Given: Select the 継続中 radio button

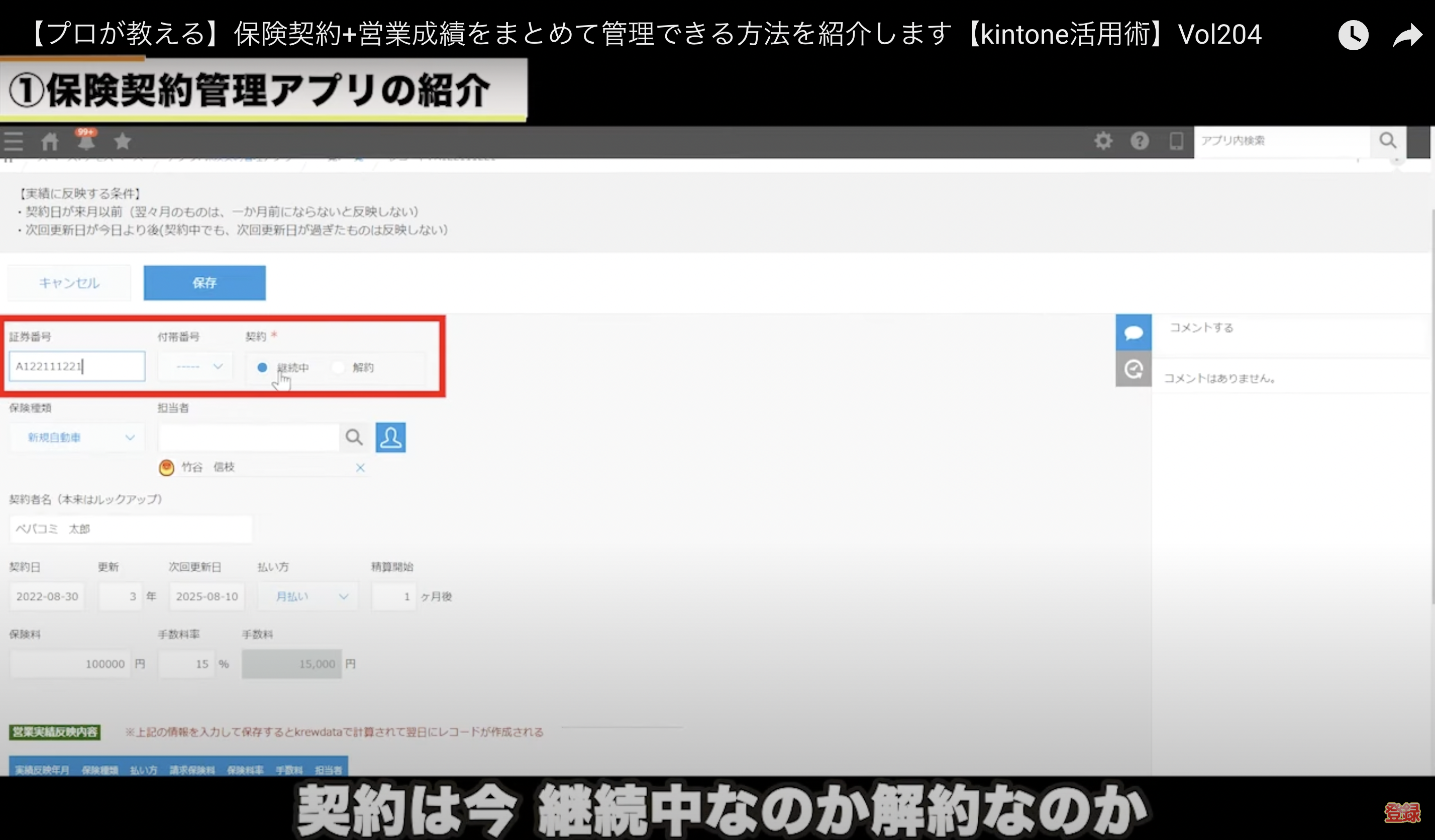Looking at the screenshot, I should 262,367.
